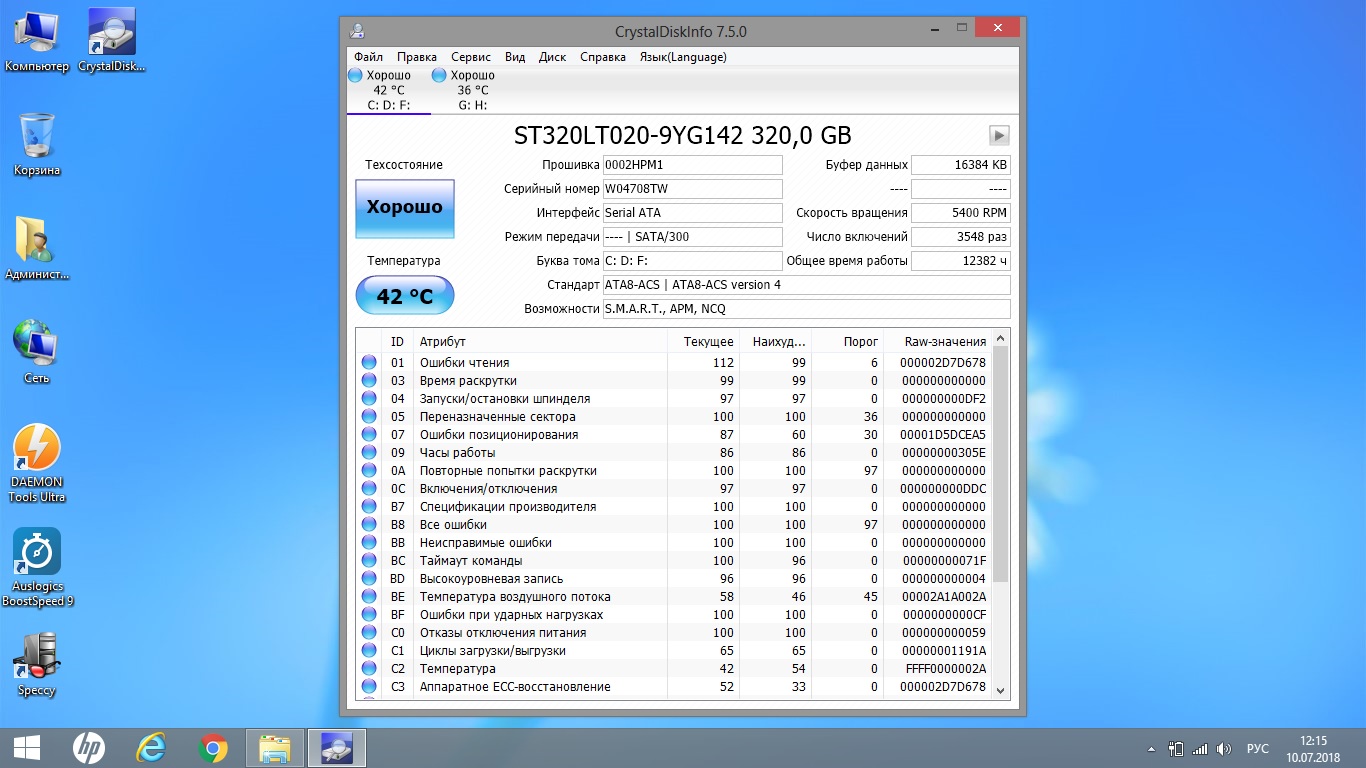Viewport: 1366px width, 768px height.
Task: Click the Хорошо health status button
Action: coord(405,208)
